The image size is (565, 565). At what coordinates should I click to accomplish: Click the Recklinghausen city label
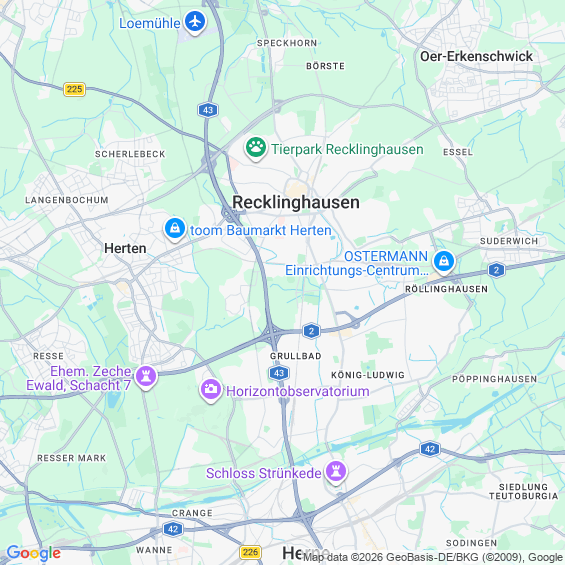[x=296, y=202]
